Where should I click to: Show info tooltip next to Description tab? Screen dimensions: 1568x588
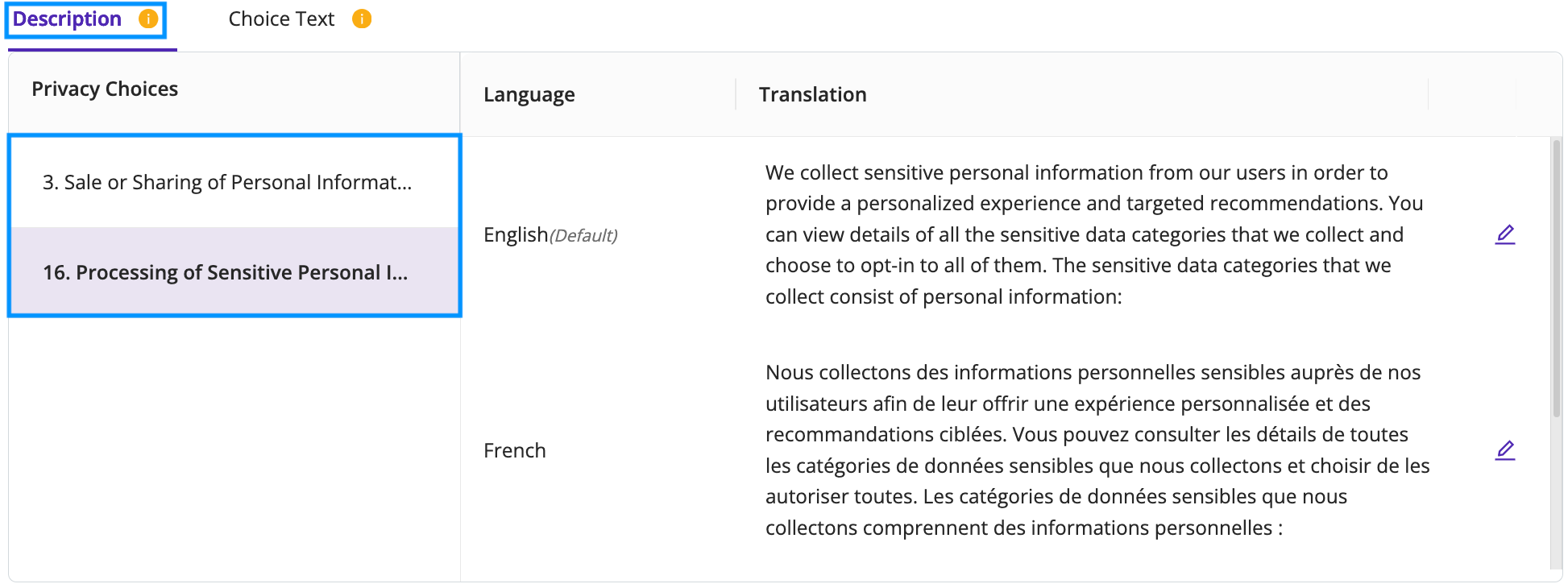pyautogui.click(x=148, y=19)
